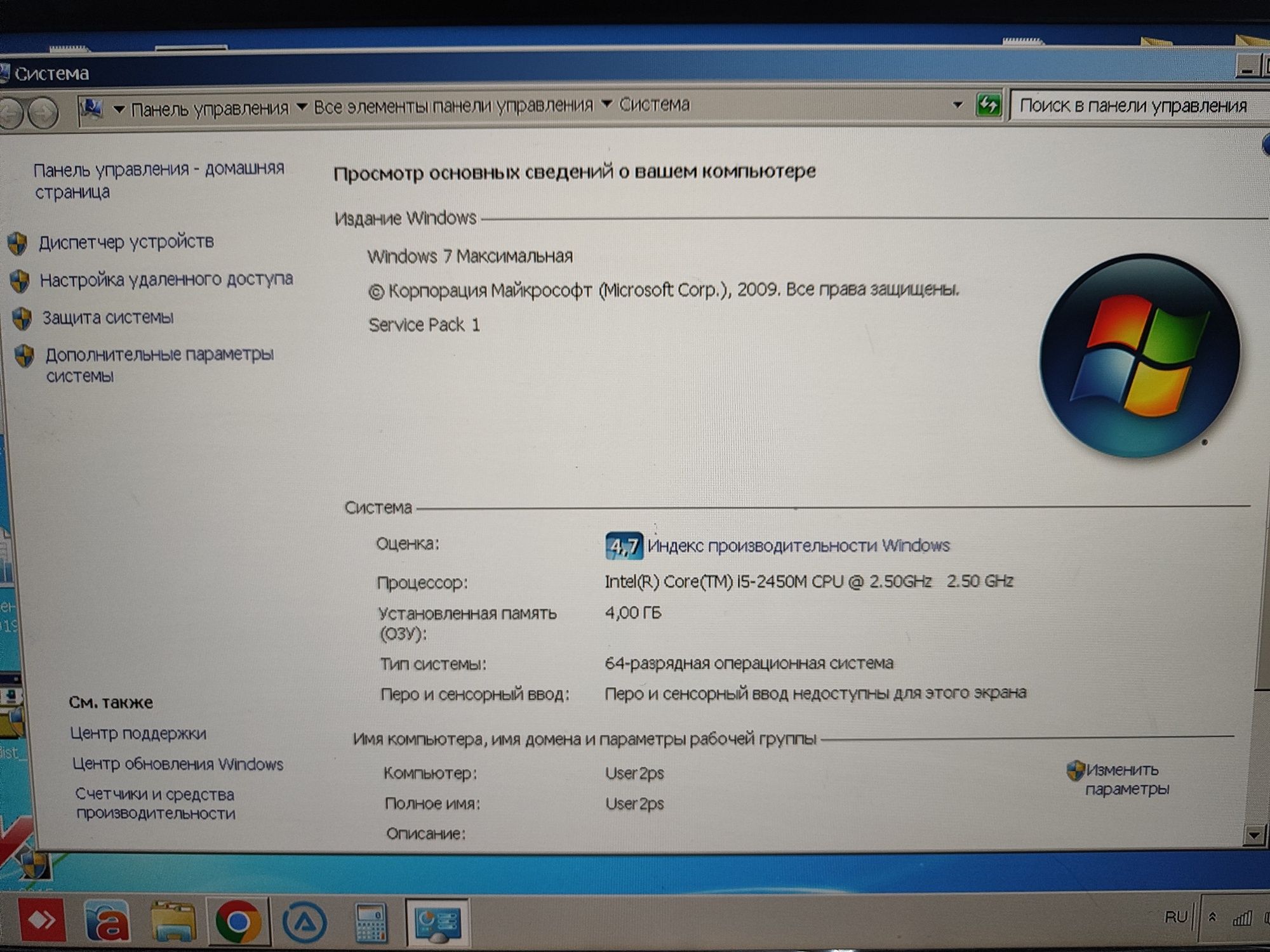Screen dimensions: 1270x952
Task: Select the Control Panel taskbar button
Action: pyautogui.click(x=437, y=922)
